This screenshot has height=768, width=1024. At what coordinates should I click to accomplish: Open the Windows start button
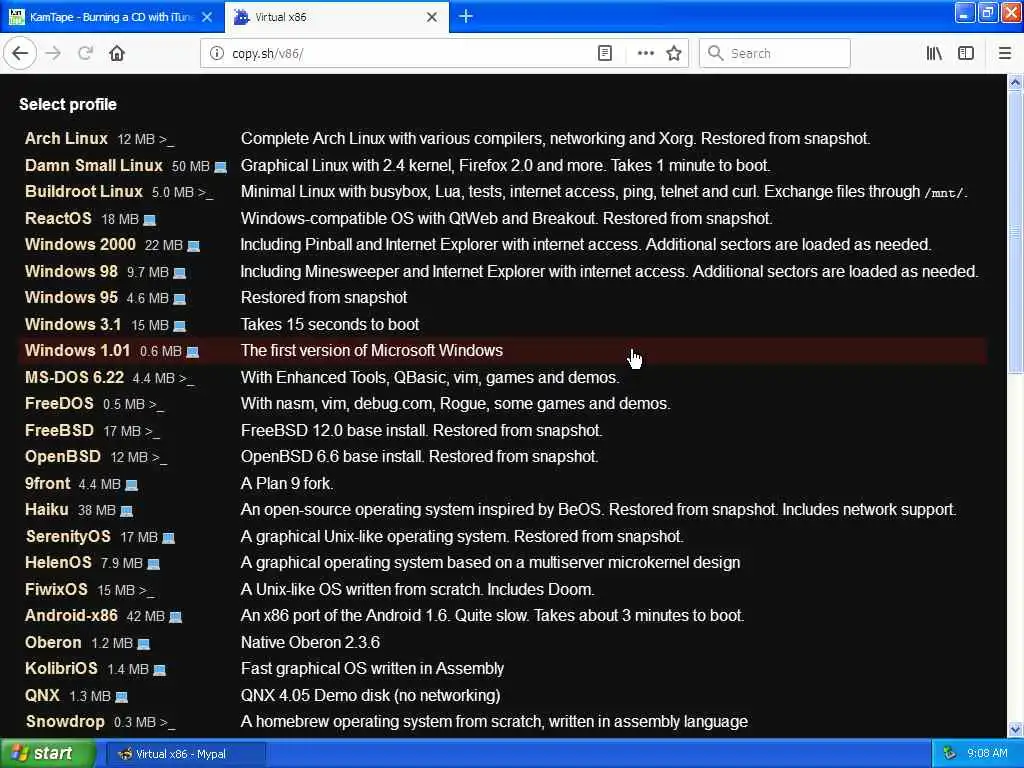[46, 754]
